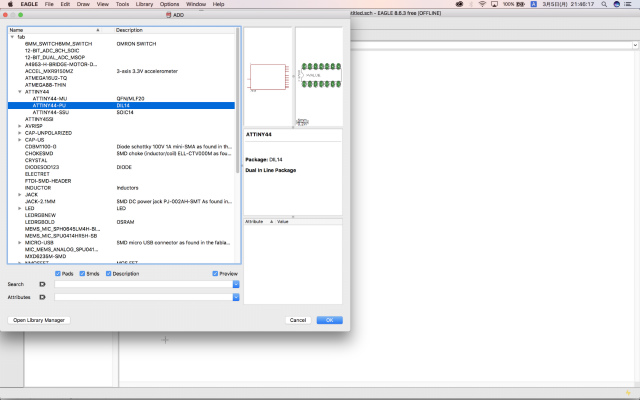The image size is (640, 400).
Task: Click the tag icon beside Attributes
Action: point(42,297)
